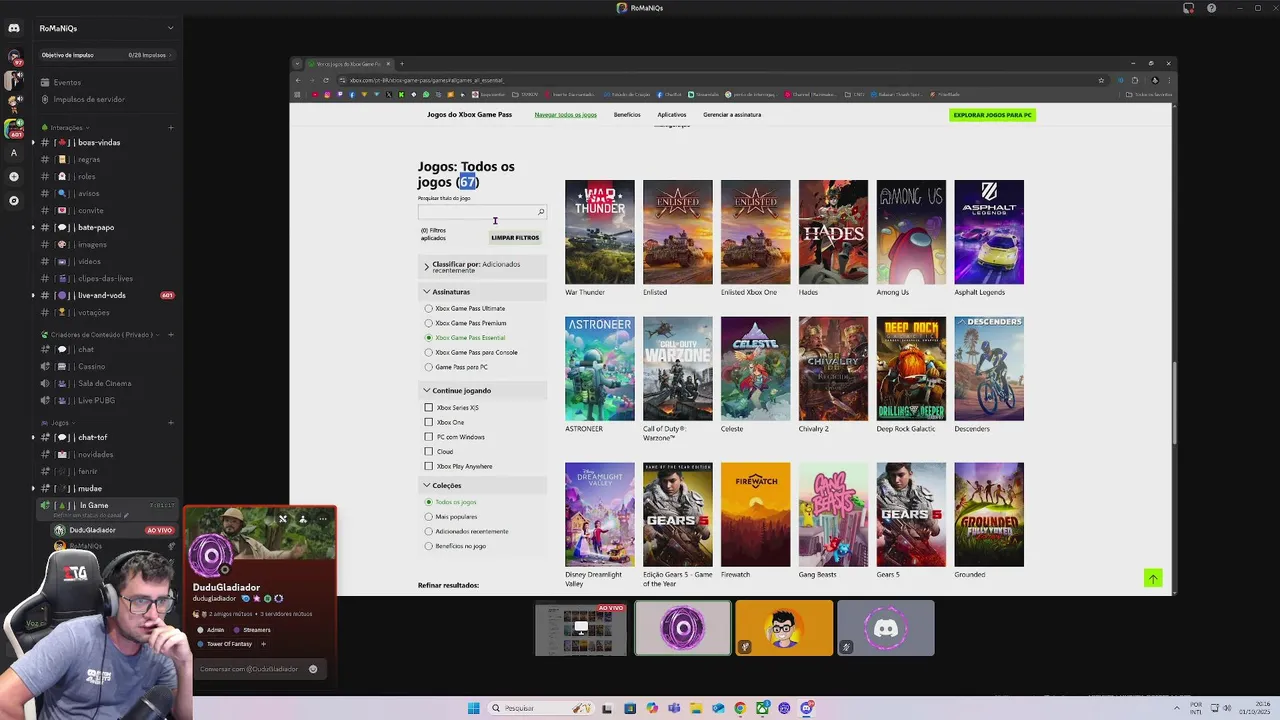Join the Sala de Cinema voice channel
This screenshot has height=720, width=1280.
point(105,383)
